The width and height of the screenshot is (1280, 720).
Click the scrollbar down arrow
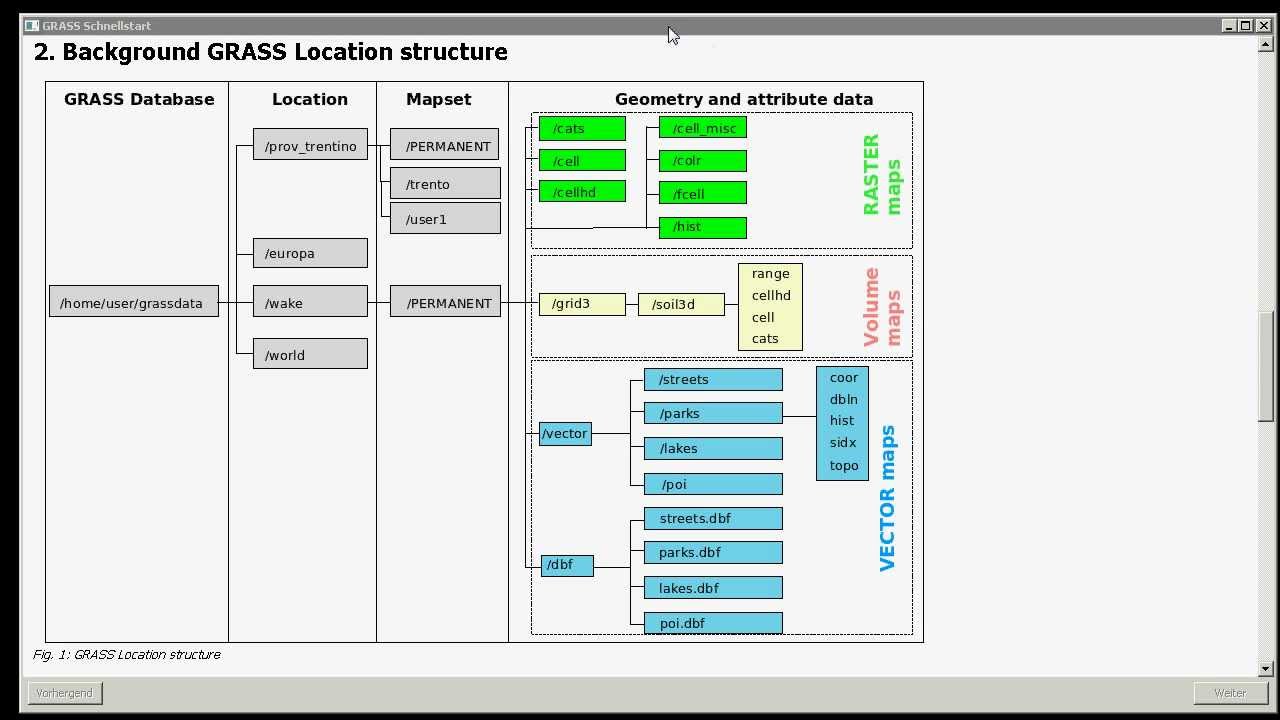[x=1266, y=668]
